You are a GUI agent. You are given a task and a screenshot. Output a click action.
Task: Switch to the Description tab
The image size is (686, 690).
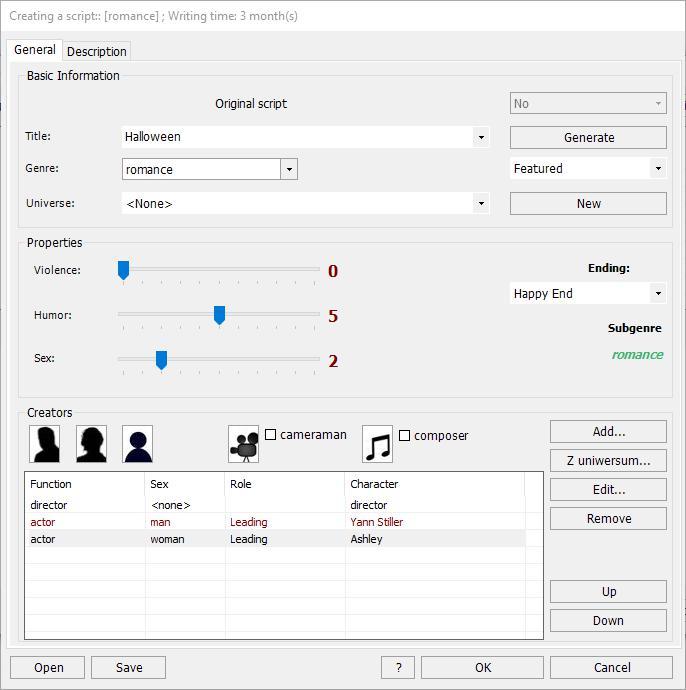coord(97,51)
